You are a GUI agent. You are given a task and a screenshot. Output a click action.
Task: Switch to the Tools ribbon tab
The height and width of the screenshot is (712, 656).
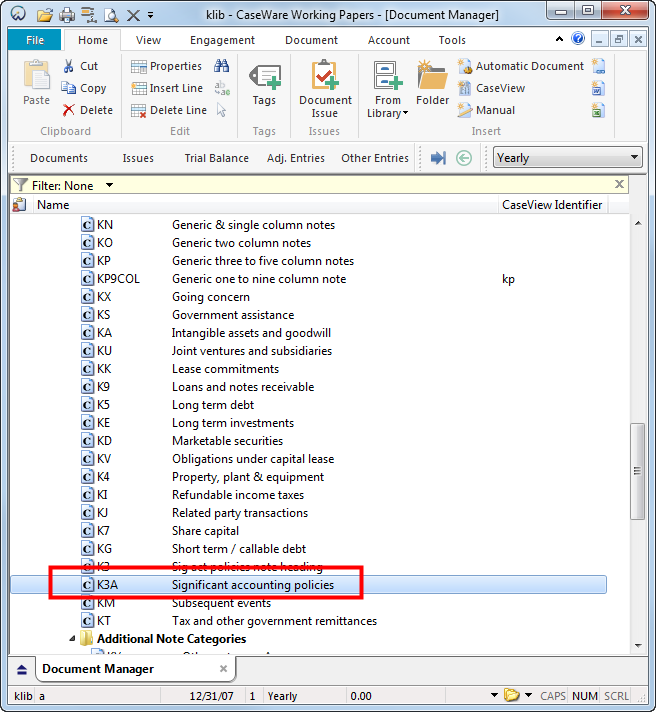[452, 40]
